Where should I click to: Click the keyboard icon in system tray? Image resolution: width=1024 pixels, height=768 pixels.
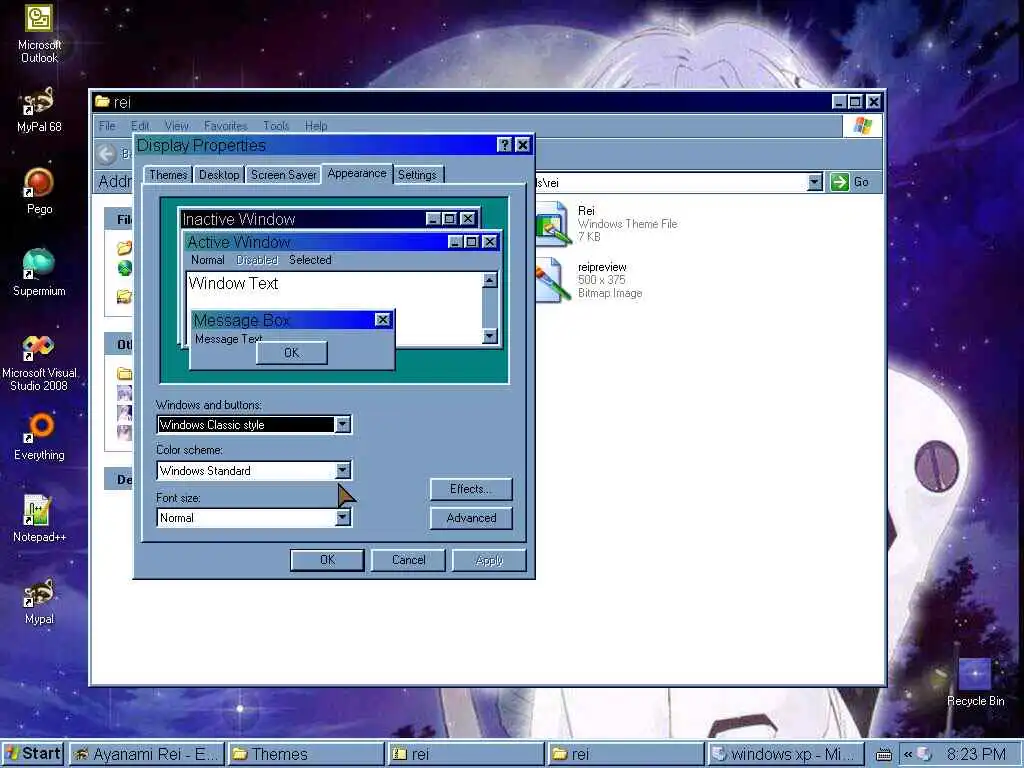(x=884, y=754)
